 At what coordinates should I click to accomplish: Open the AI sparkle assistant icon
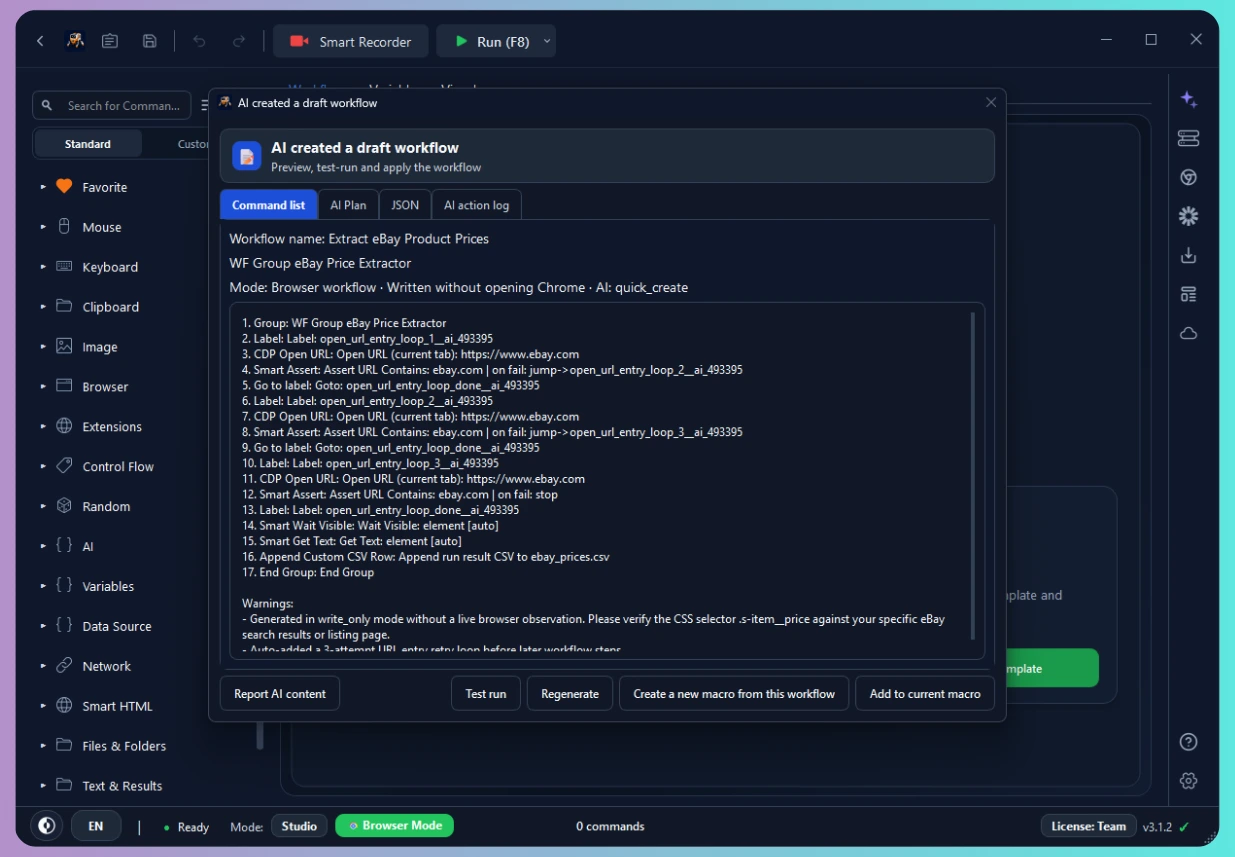[x=1188, y=99]
